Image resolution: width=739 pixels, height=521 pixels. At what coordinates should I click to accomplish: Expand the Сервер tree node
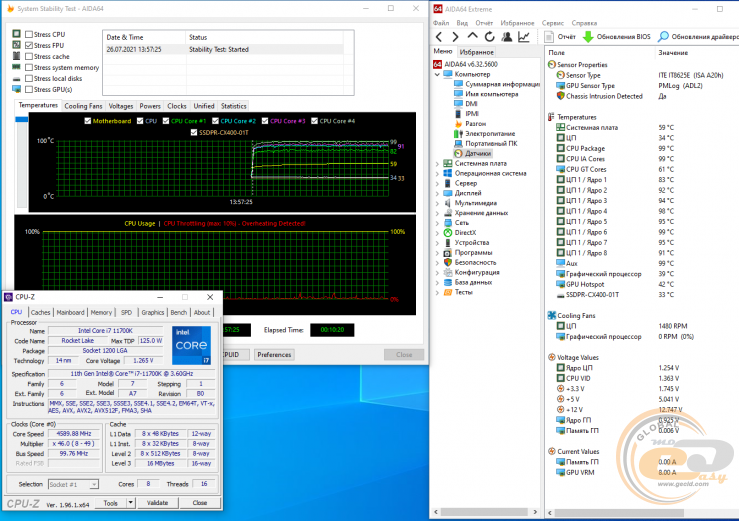[x=437, y=183]
